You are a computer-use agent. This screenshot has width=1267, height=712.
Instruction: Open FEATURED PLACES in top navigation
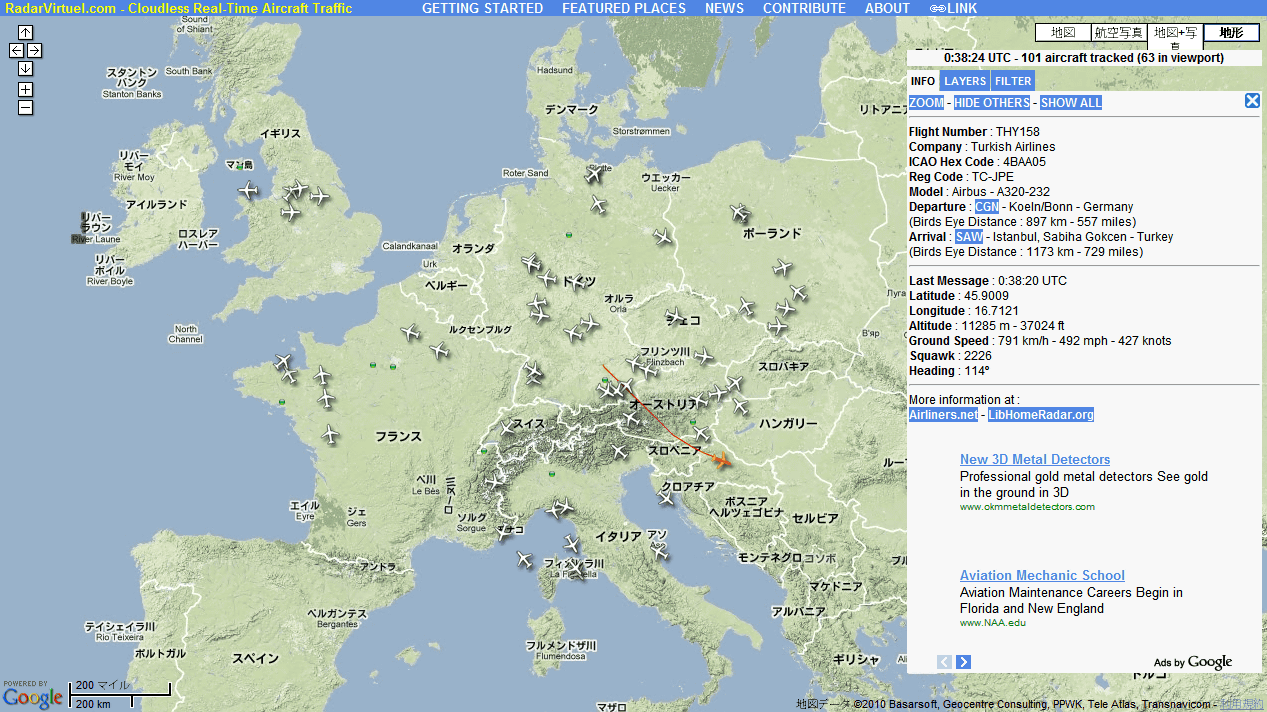(x=624, y=8)
